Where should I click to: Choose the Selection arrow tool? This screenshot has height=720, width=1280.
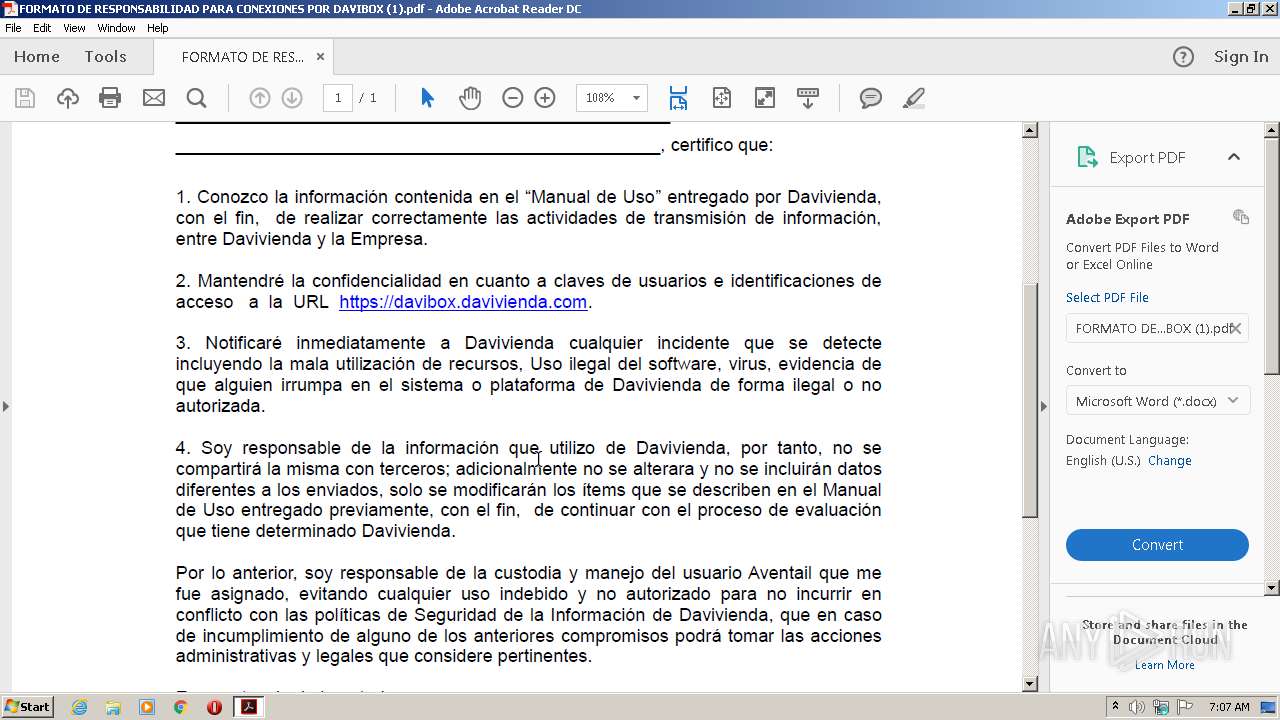click(428, 98)
